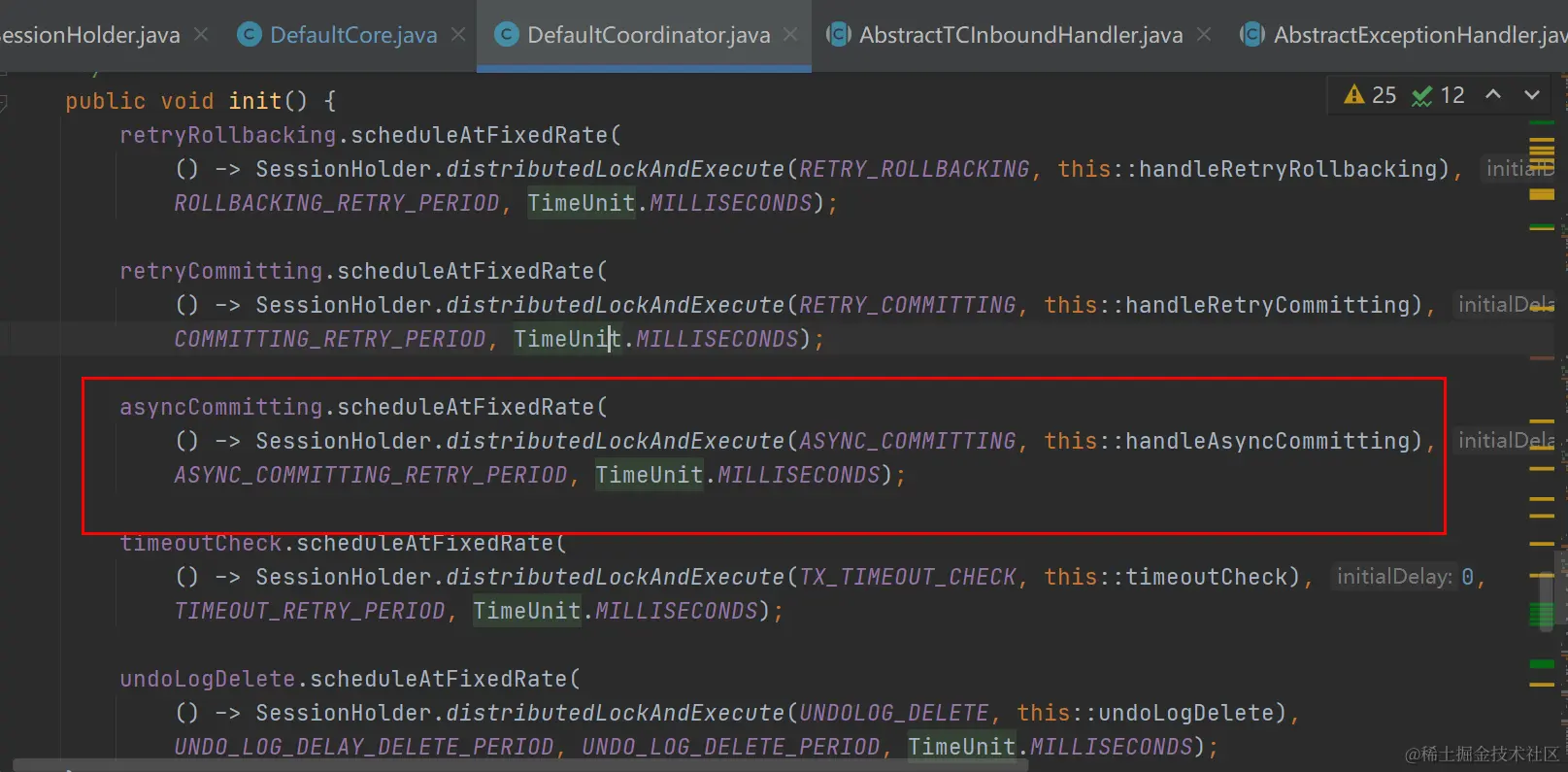Click undoLogDelete.scheduleAtFixedRate call
The width and height of the screenshot is (1568, 772).
pyautogui.click(x=350, y=679)
